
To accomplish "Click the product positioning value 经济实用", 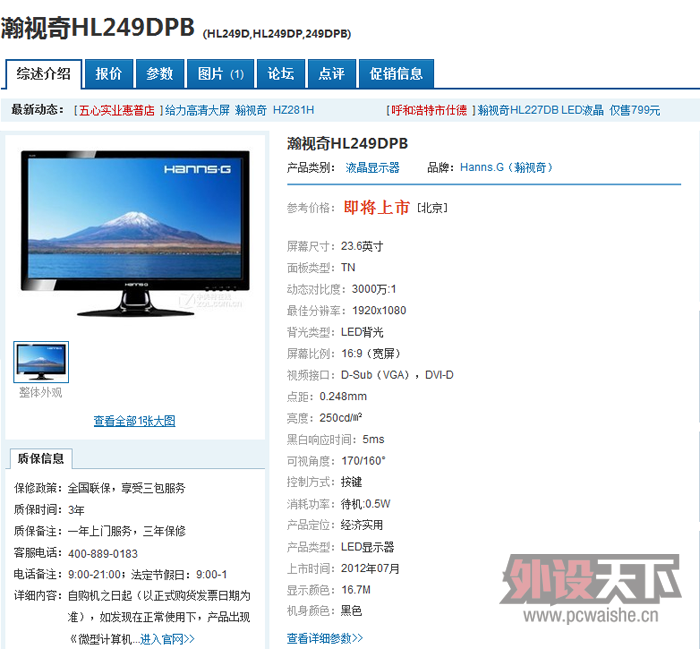I will [x=362, y=525].
